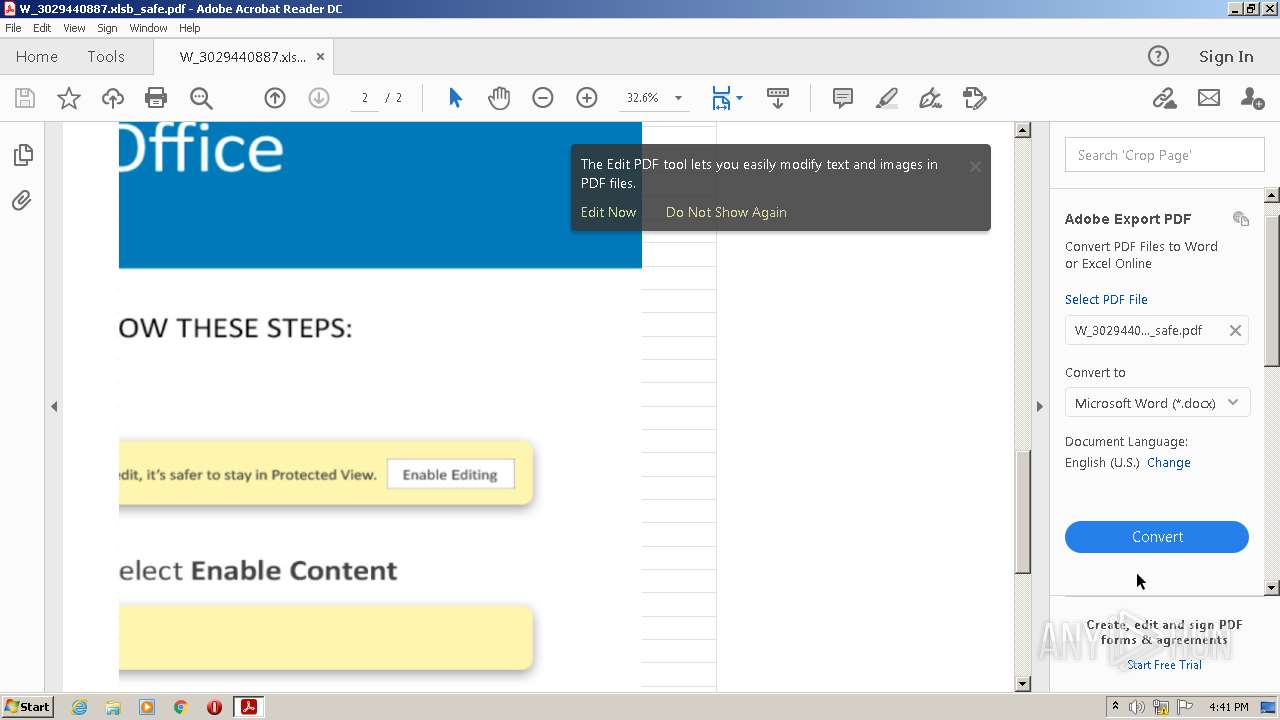Bookmark the file with the star icon

point(69,98)
